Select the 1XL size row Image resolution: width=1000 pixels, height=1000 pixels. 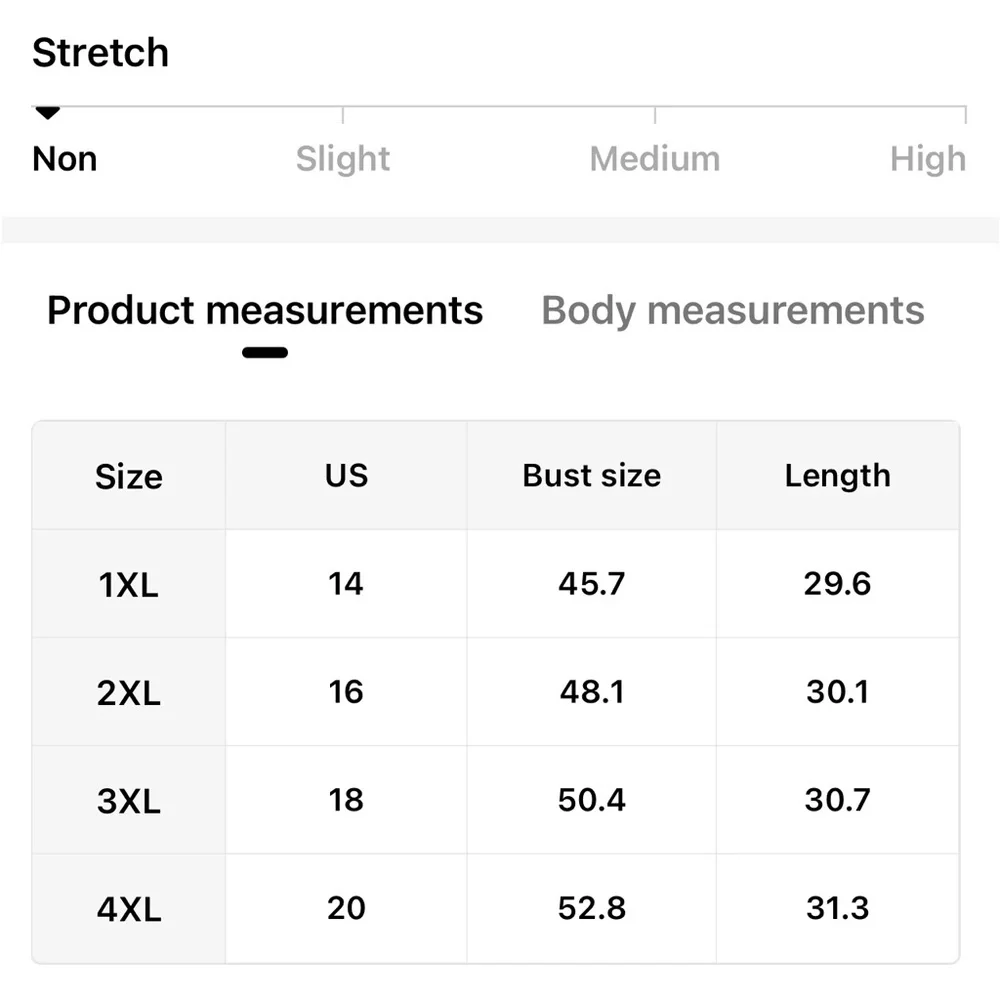tap(128, 585)
